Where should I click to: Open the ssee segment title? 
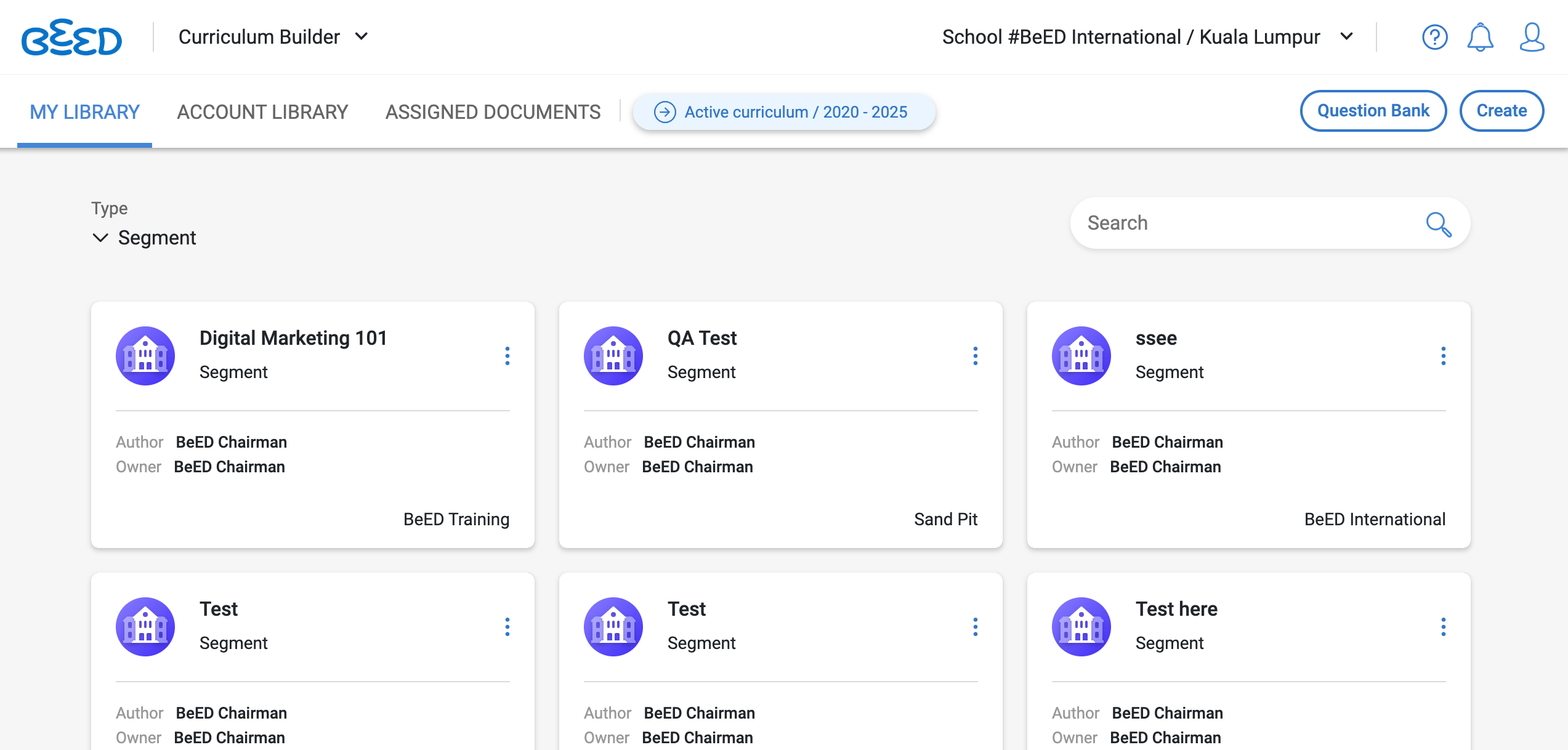tap(1156, 338)
